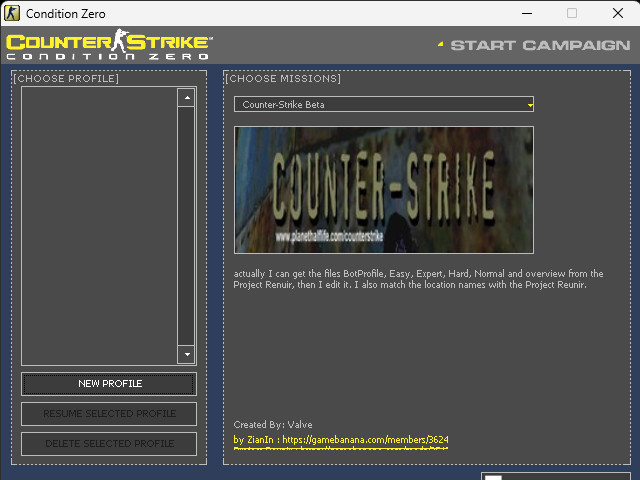This screenshot has height=480, width=640.
Task: Click Resume Selected Profile button
Action: (x=109, y=413)
